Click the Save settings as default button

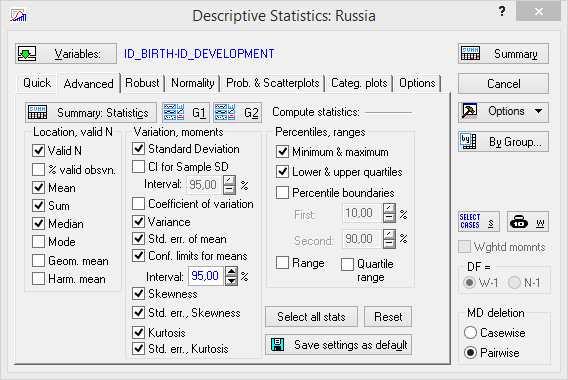click(x=338, y=344)
